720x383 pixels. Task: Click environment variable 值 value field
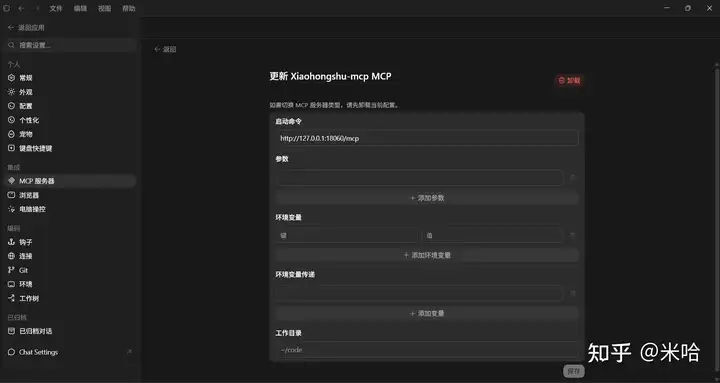pos(493,236)
